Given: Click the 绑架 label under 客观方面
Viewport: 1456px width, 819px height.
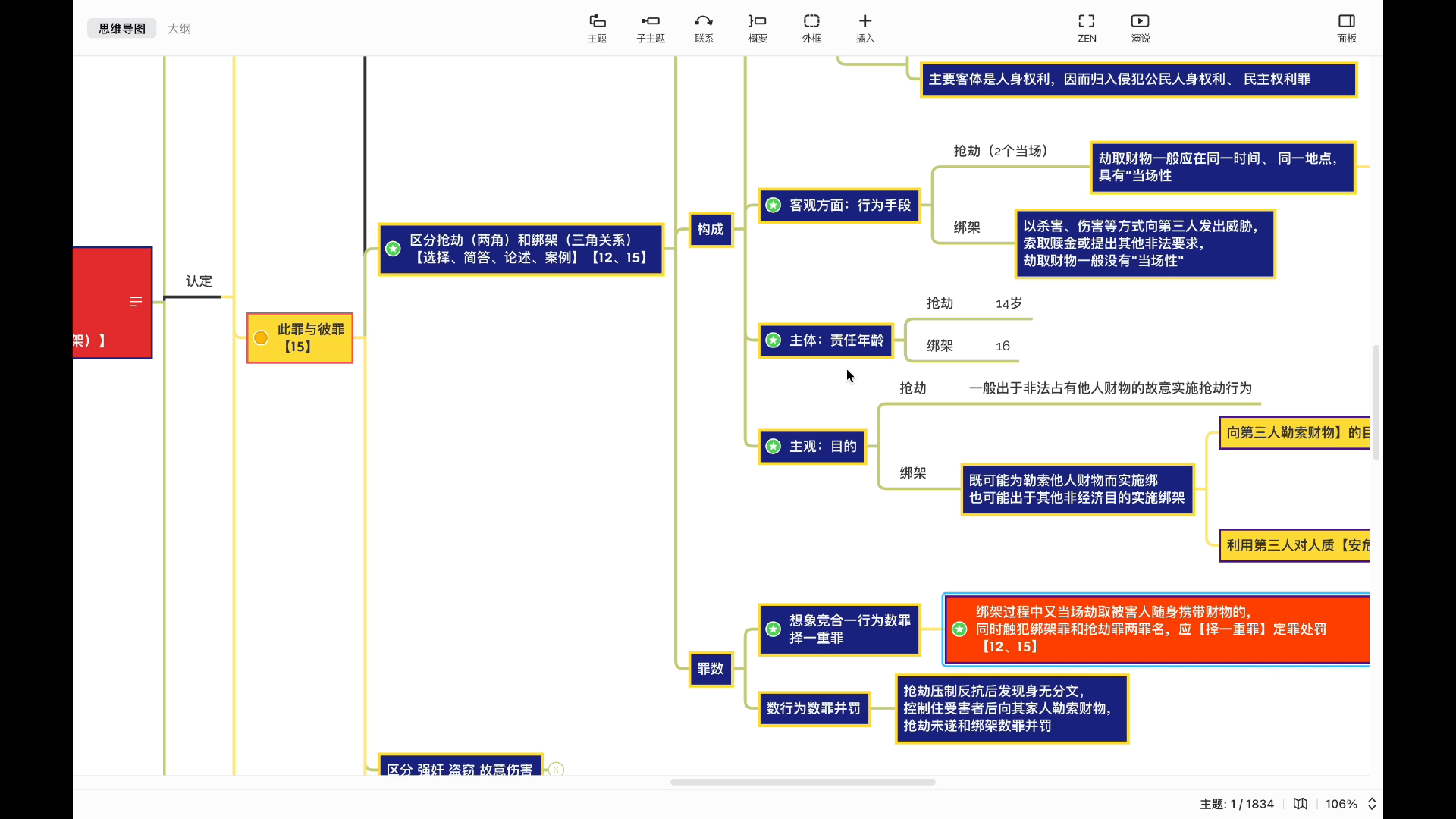Looking at the screenshot, I should 967,227.
